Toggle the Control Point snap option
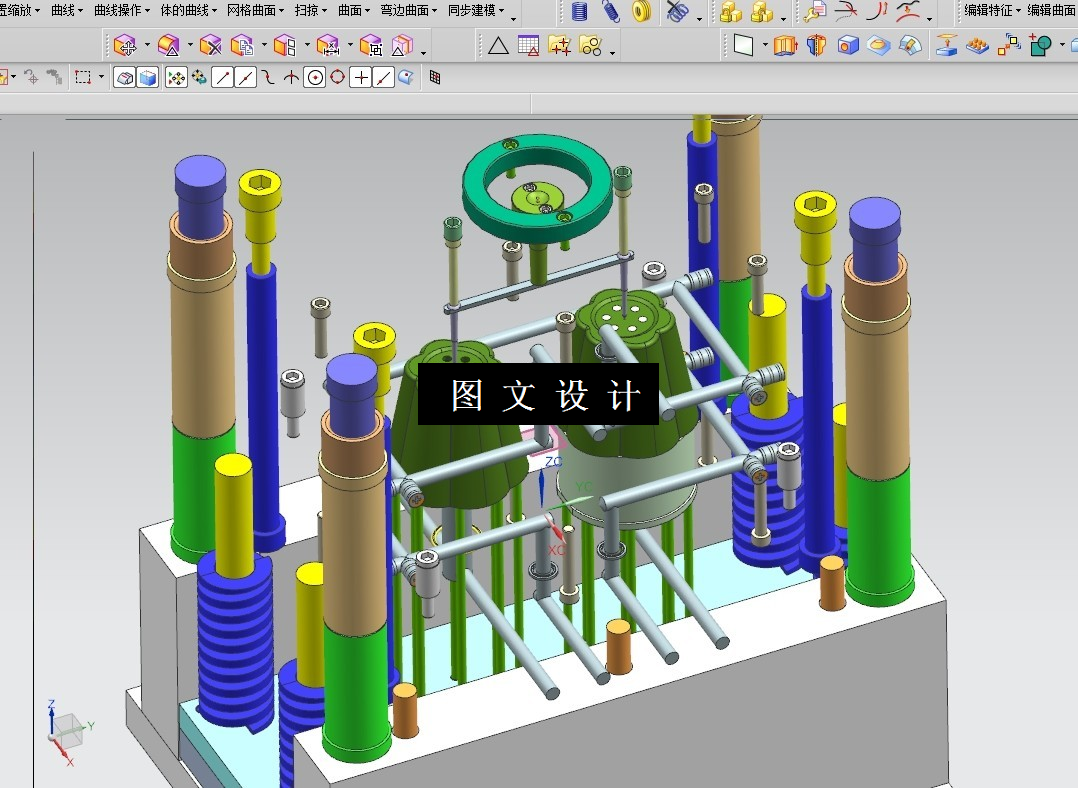The width and height of the screenshot is (1078, 788). (268, 78)
